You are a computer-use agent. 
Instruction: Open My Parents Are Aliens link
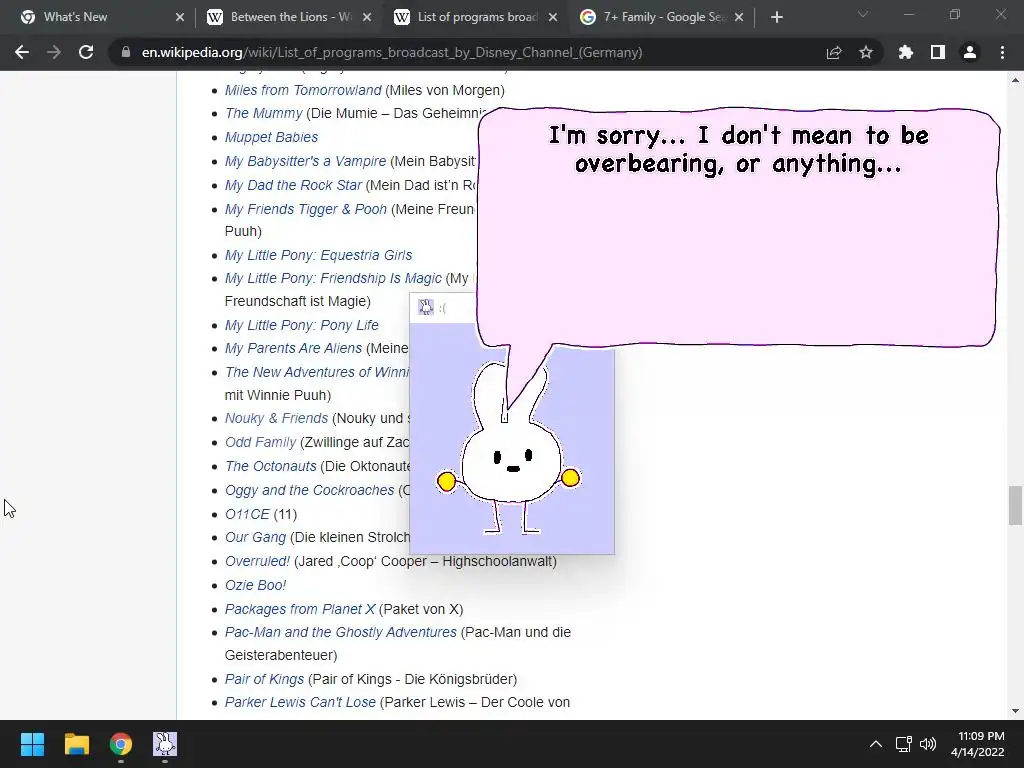click(293, 348)
